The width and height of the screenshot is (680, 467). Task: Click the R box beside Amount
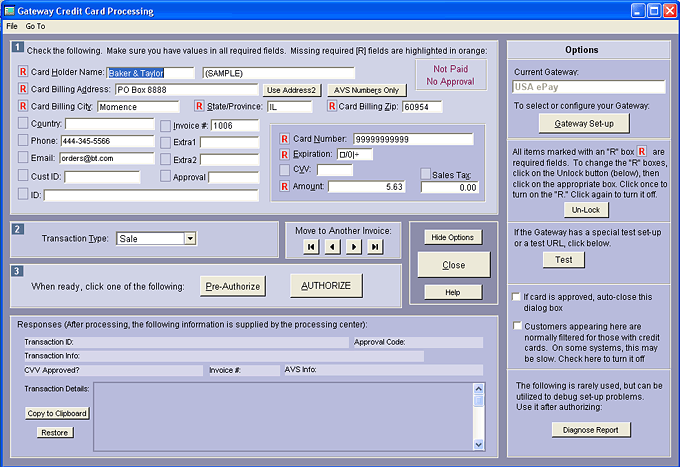click(x=284, y=186)
